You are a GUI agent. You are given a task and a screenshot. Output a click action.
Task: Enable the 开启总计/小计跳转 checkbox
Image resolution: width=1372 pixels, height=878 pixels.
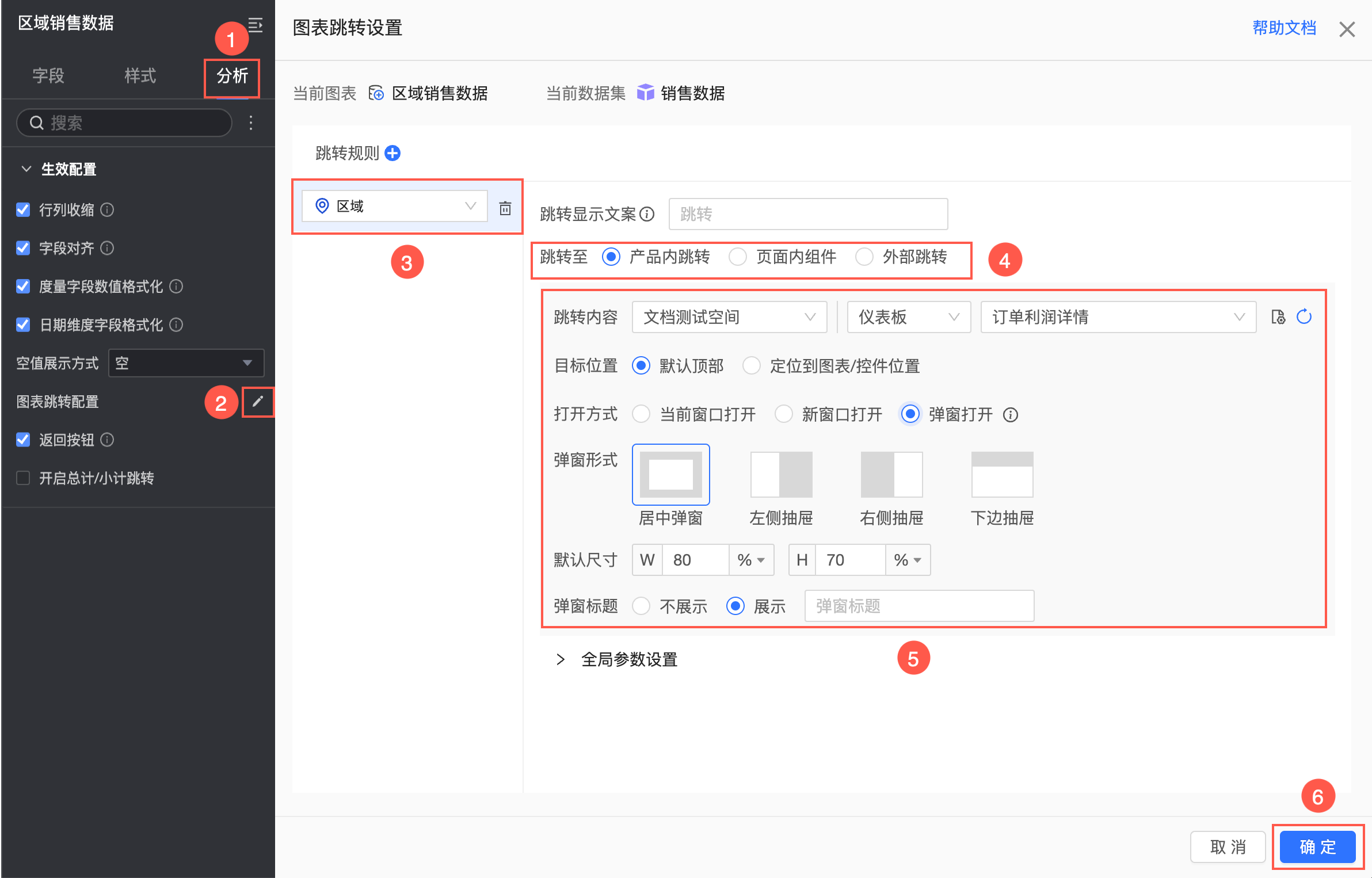[23, 478]
